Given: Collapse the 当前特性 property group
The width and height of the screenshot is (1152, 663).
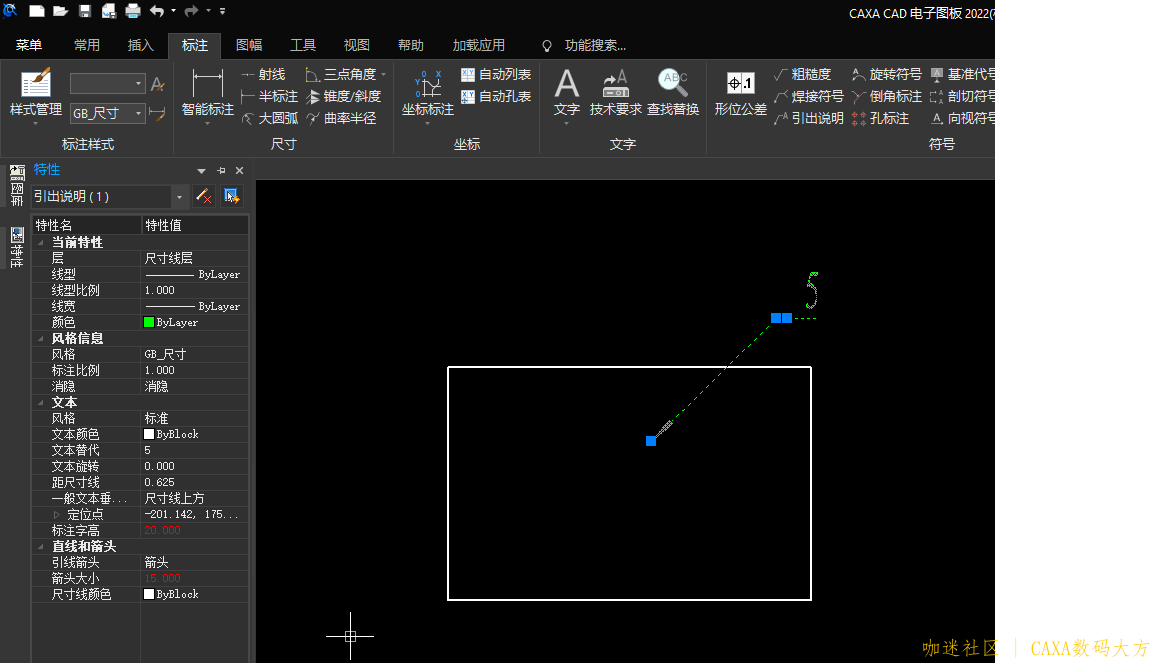Looking at the screenshot, I should pos(41,243).
